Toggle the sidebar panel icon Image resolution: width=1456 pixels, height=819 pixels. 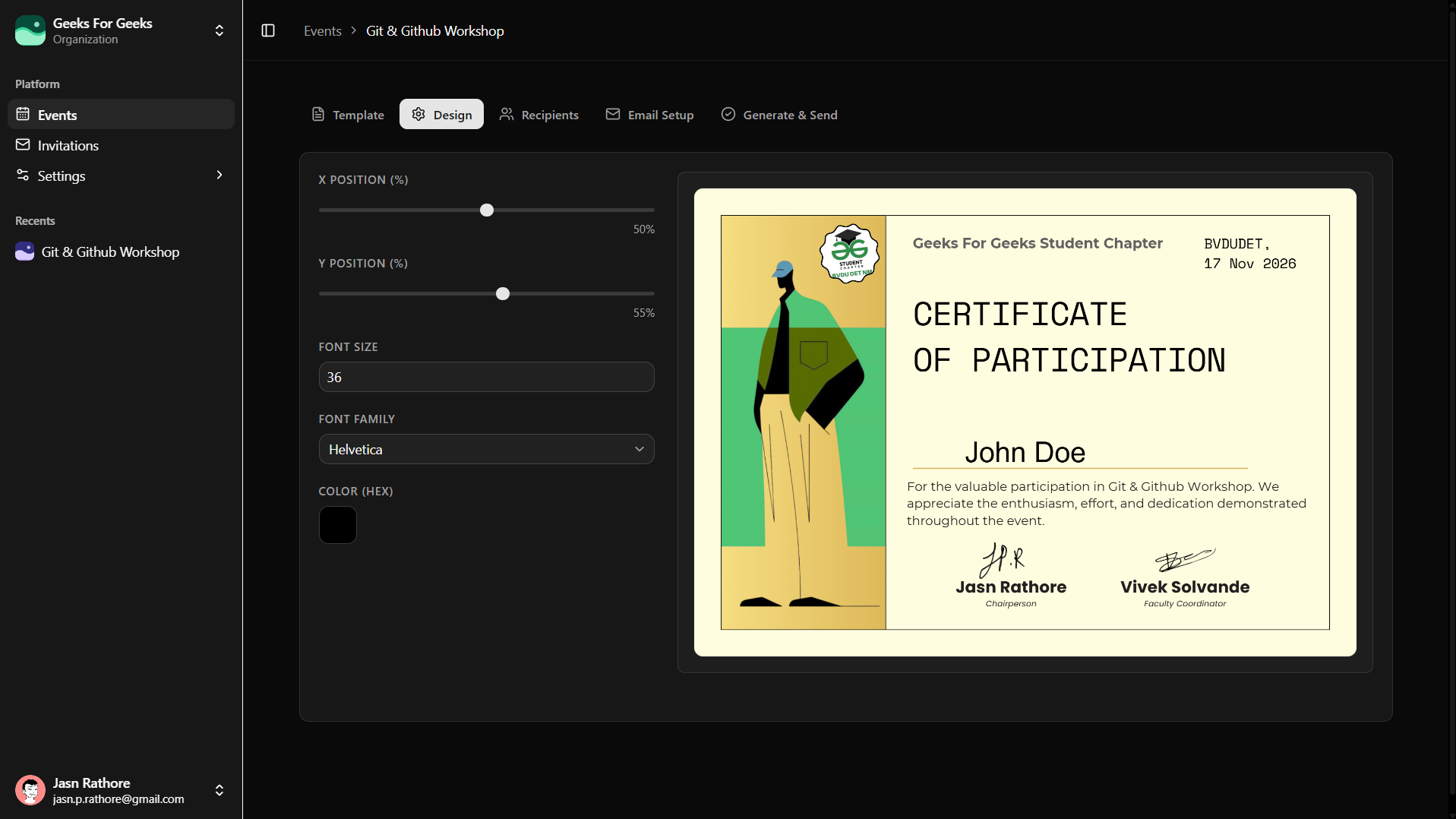(x=268, y=30)
